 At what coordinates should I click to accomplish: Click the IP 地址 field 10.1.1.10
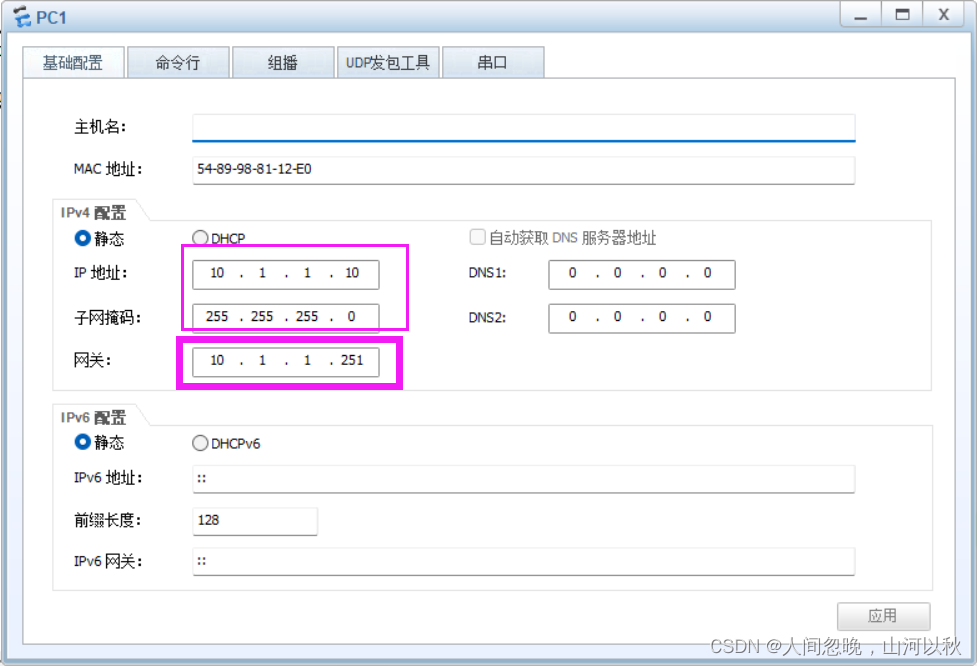pos(285,274)
